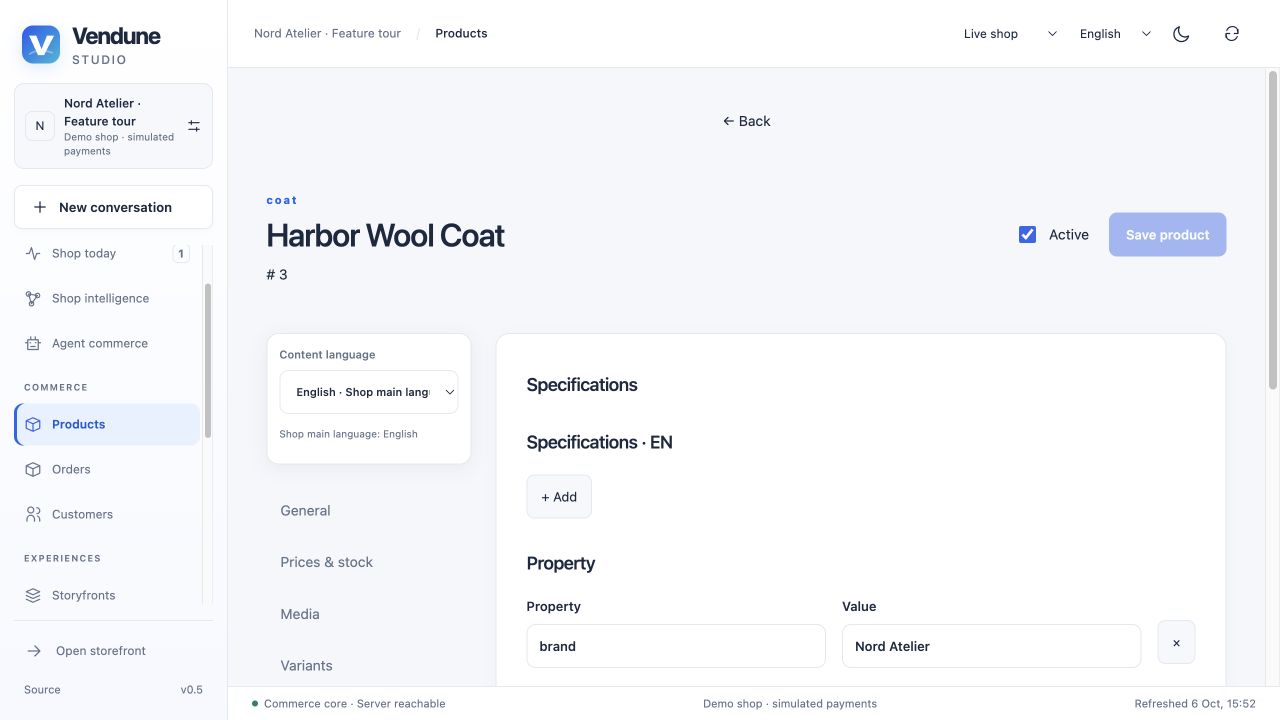Click the Storyfronts layers icon

[x=33, y=595]
